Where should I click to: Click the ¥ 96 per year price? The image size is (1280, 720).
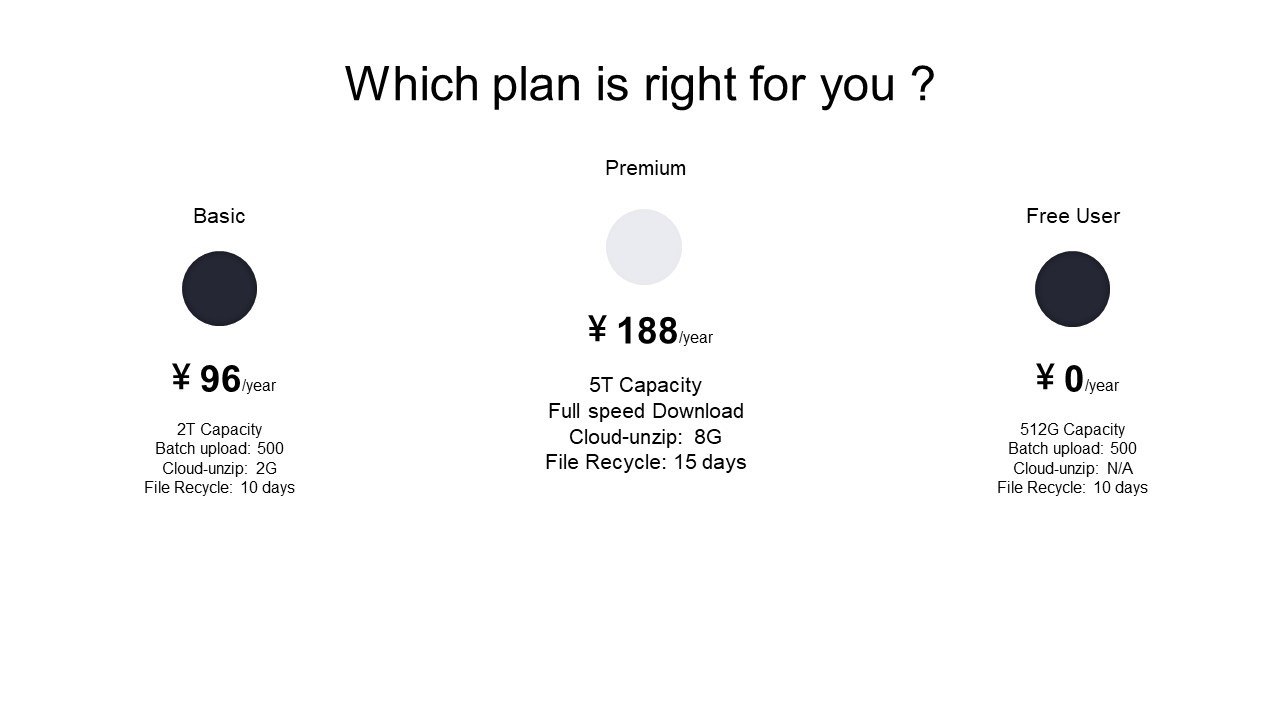click(224, 379)
